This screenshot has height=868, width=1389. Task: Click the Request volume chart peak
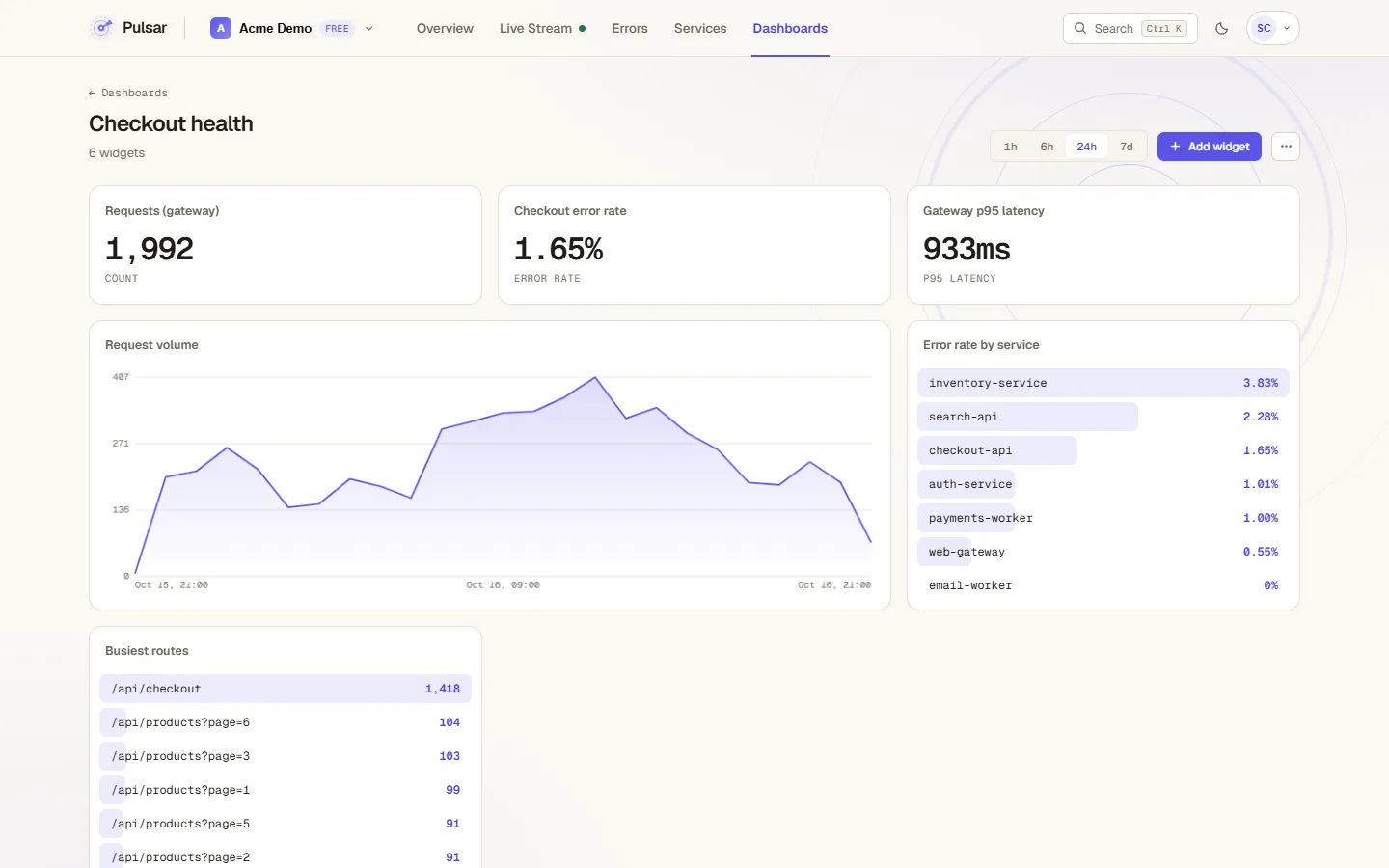[595, 377]
